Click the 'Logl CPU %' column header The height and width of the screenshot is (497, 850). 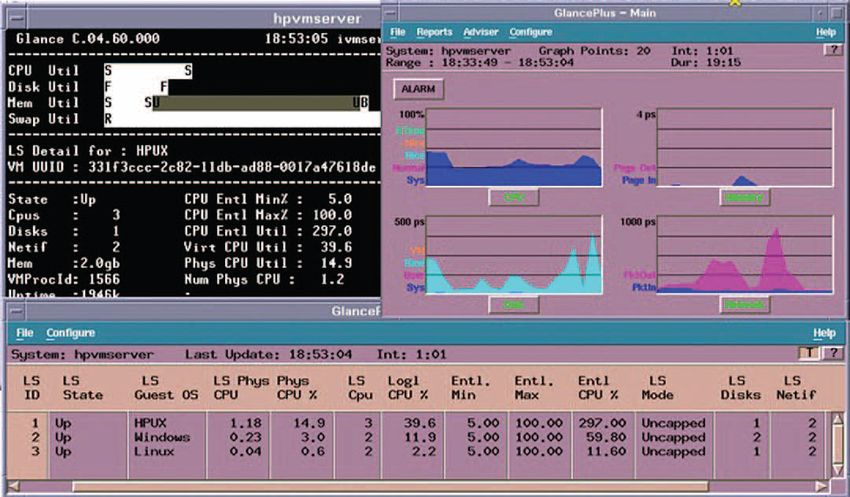[x=408, y=388]
